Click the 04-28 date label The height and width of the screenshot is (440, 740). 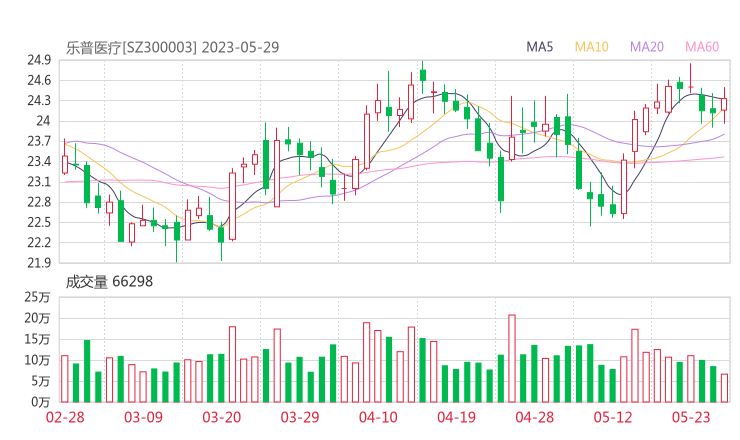(x=535, y=417)
